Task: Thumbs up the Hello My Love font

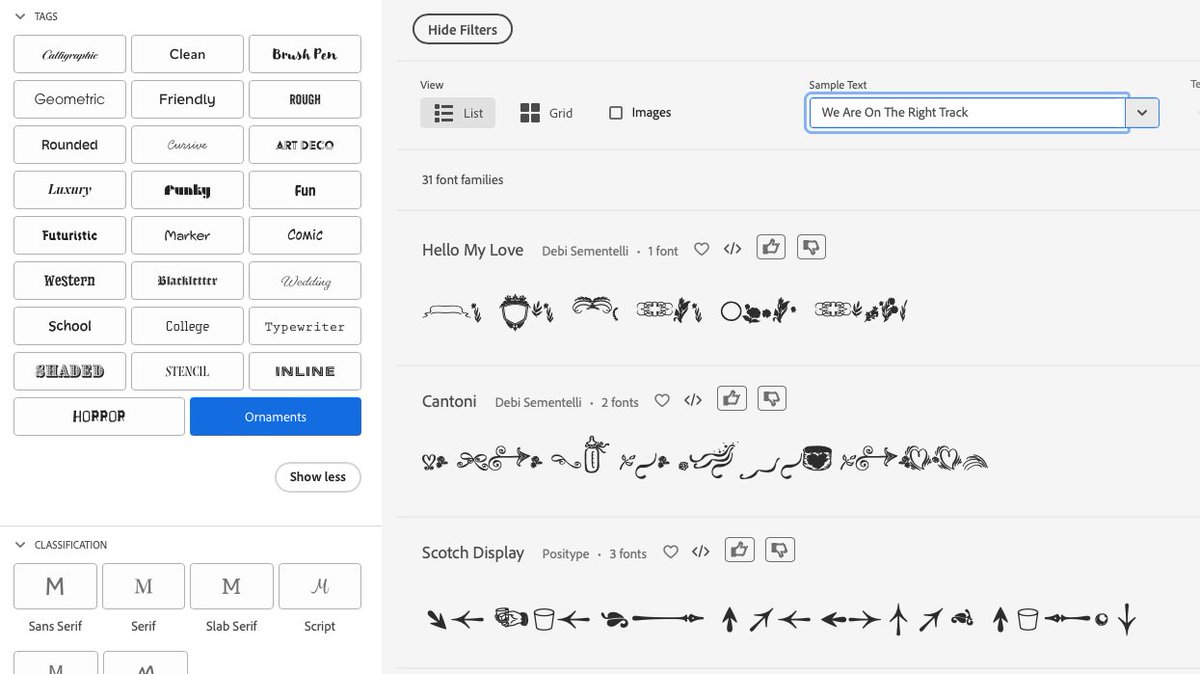Action: click(771, 247)
